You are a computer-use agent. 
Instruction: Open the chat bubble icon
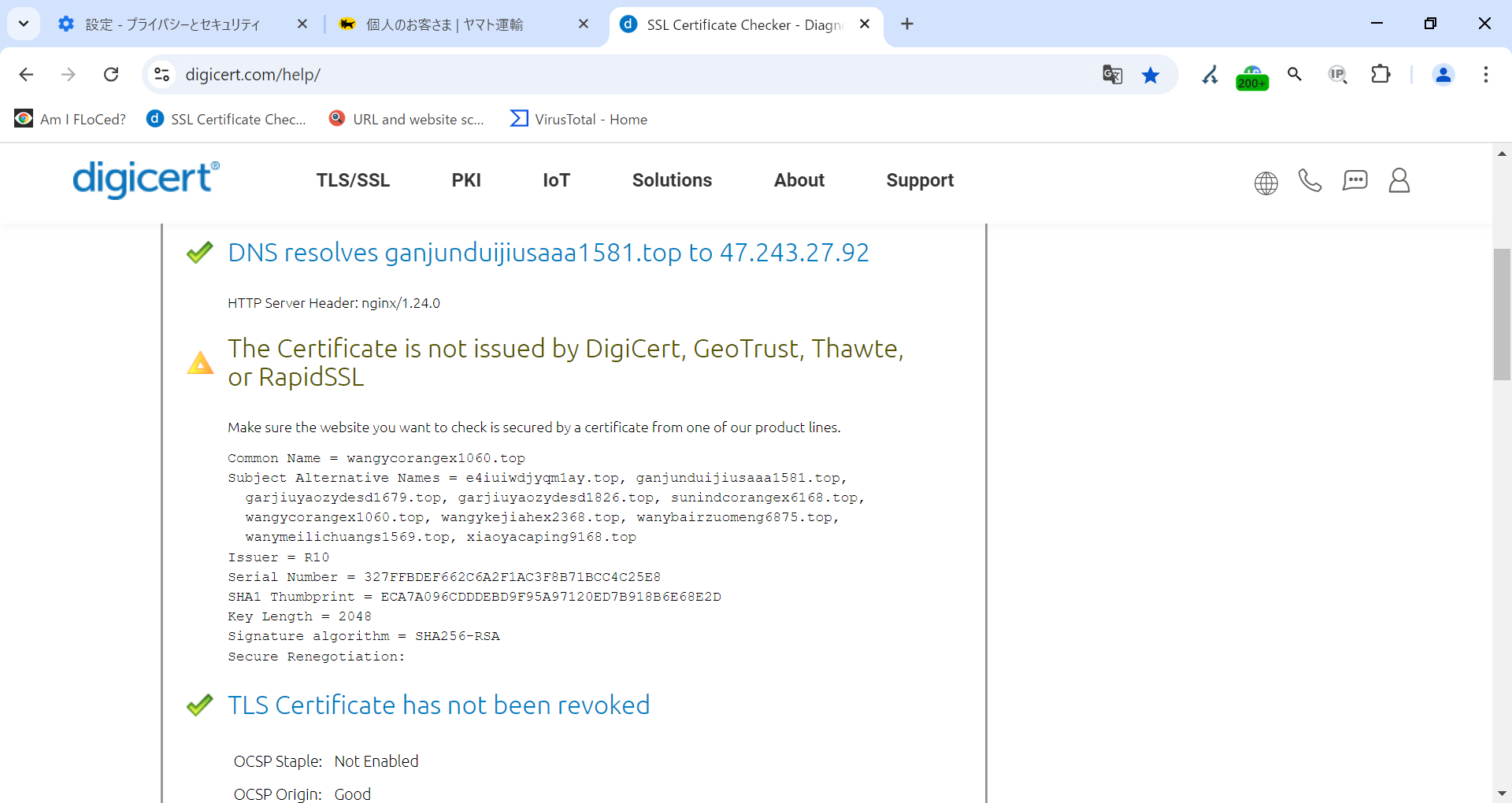click(x=1354, y=181)
